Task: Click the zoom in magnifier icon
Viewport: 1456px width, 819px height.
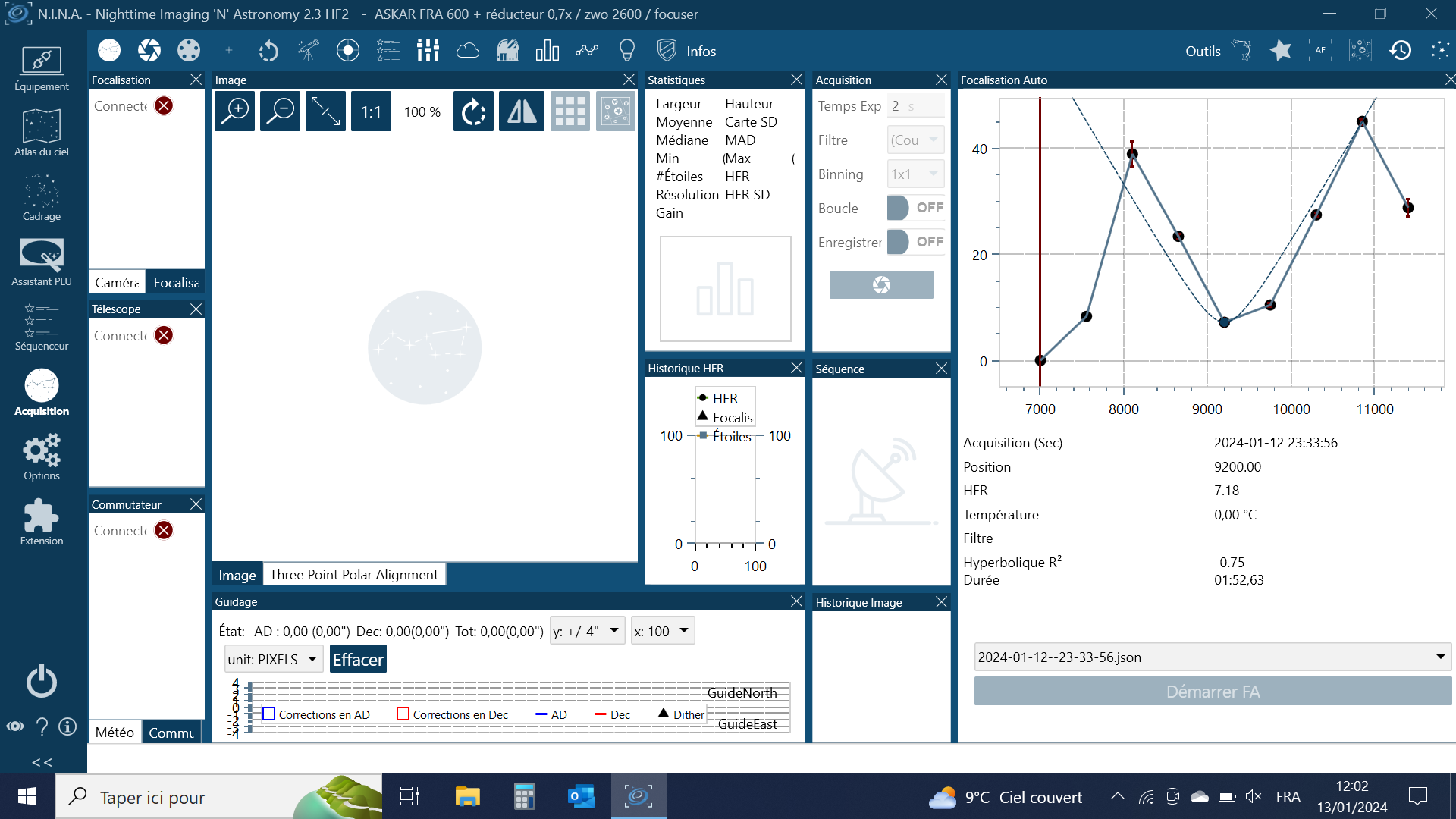Action: coord(235,111)
